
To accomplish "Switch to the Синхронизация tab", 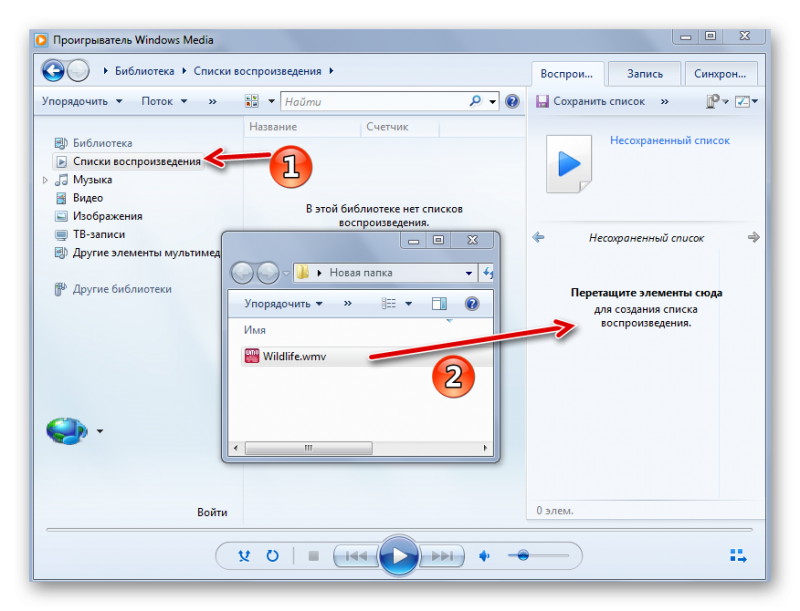I will click(720, 74).
